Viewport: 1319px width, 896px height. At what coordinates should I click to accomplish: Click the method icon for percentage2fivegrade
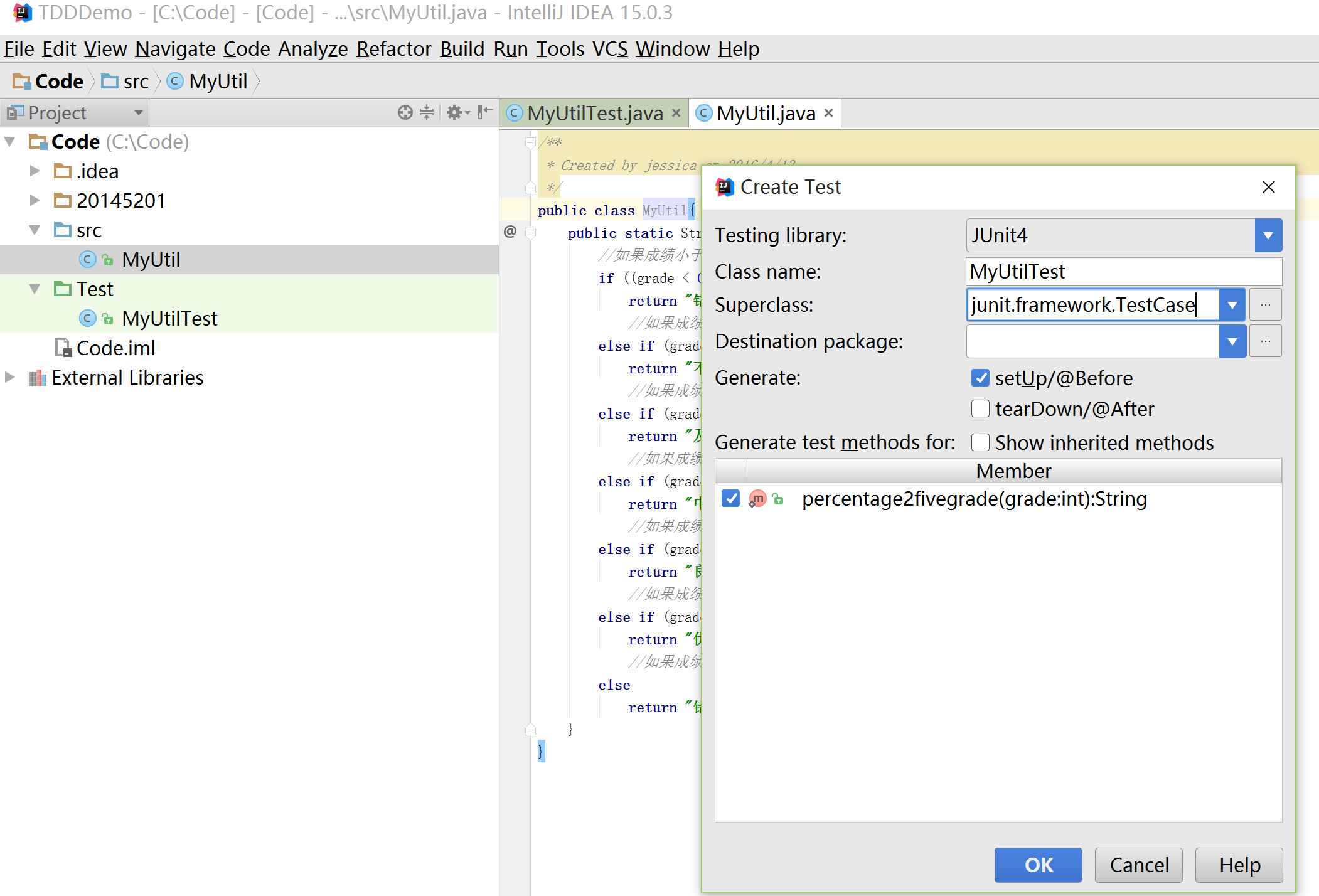[x=758, y=499]
